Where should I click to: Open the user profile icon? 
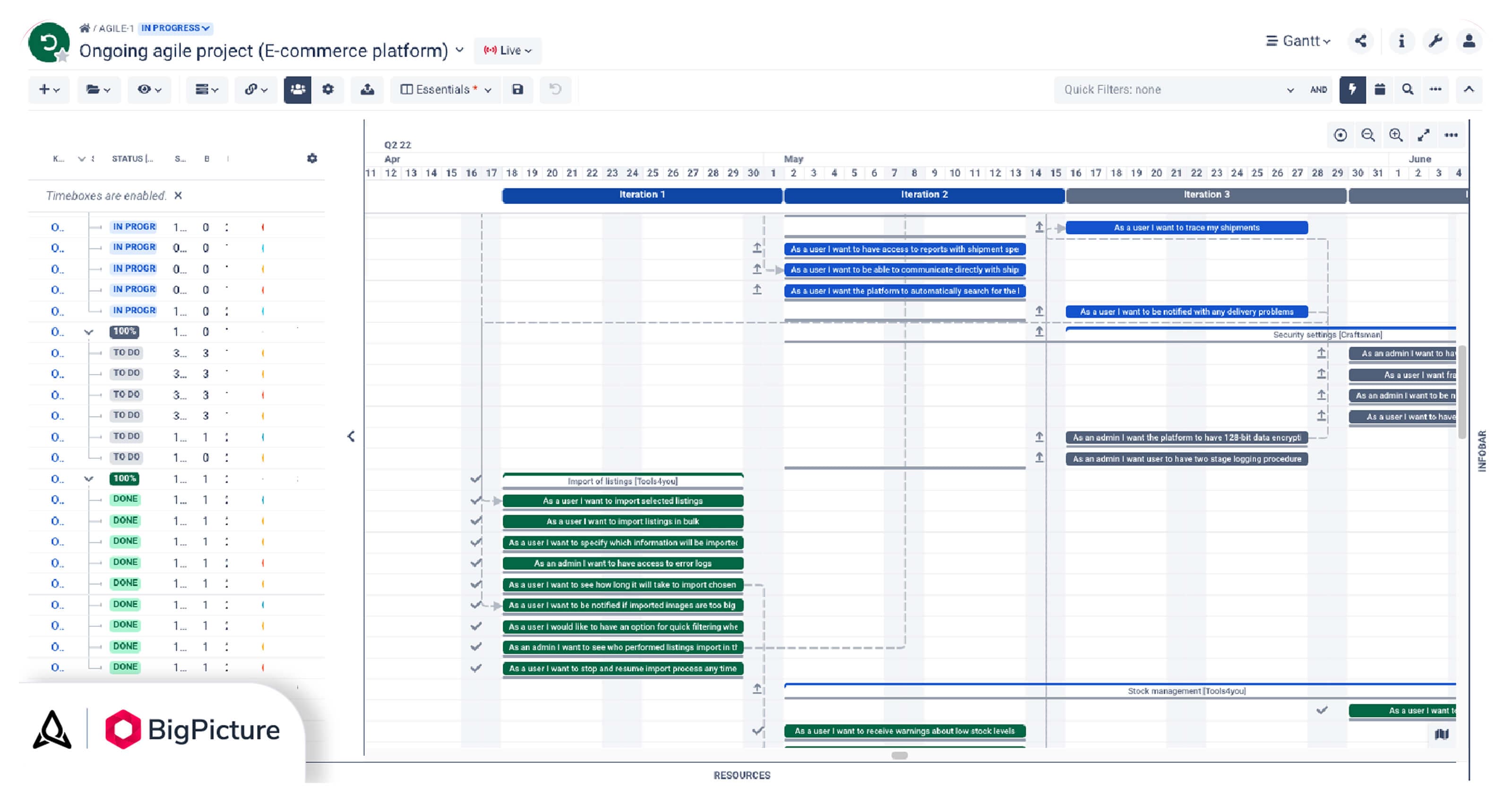1469,41
